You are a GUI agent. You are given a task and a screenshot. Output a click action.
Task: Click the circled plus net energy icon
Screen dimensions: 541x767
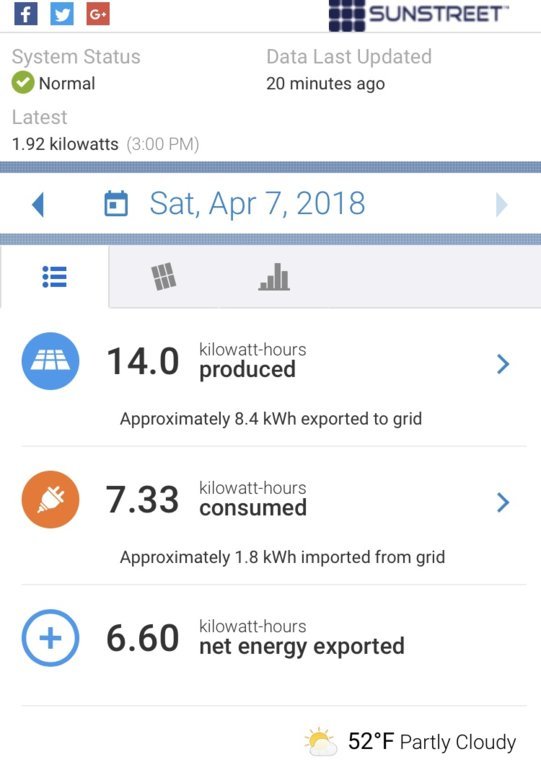[50, 637]
